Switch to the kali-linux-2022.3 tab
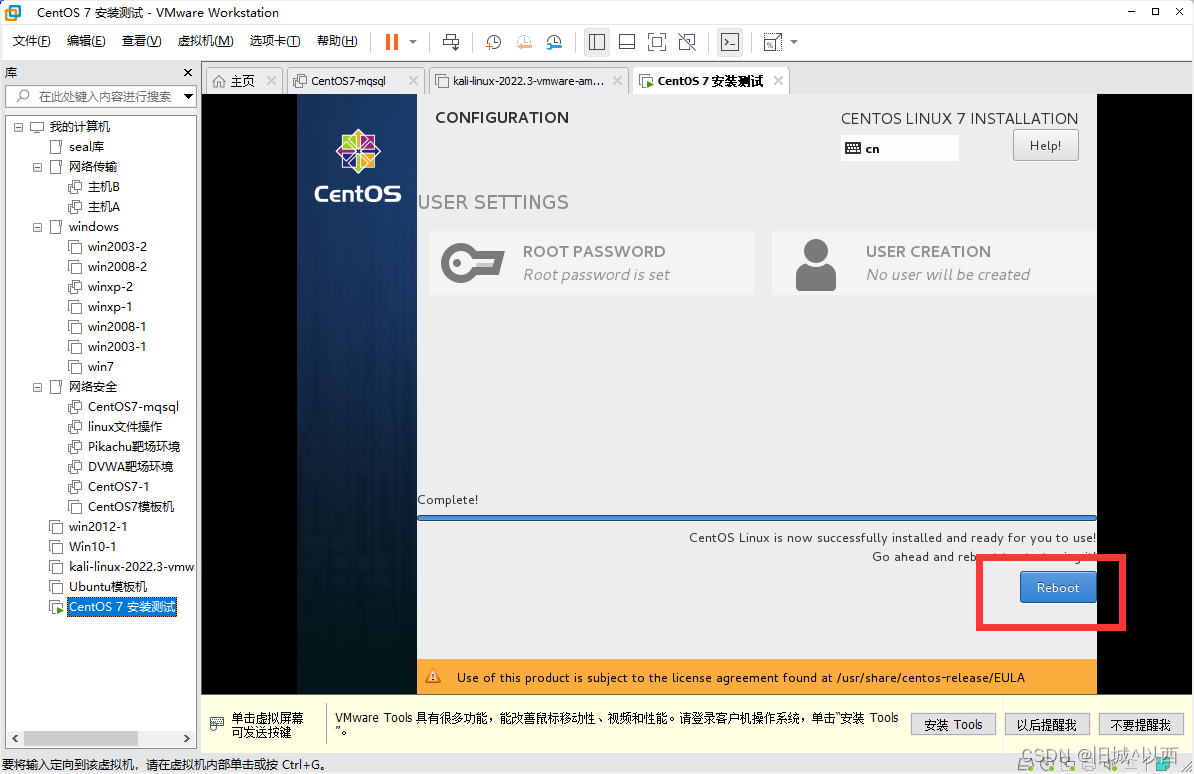The image size is (1194, 774). click(528, 81)
